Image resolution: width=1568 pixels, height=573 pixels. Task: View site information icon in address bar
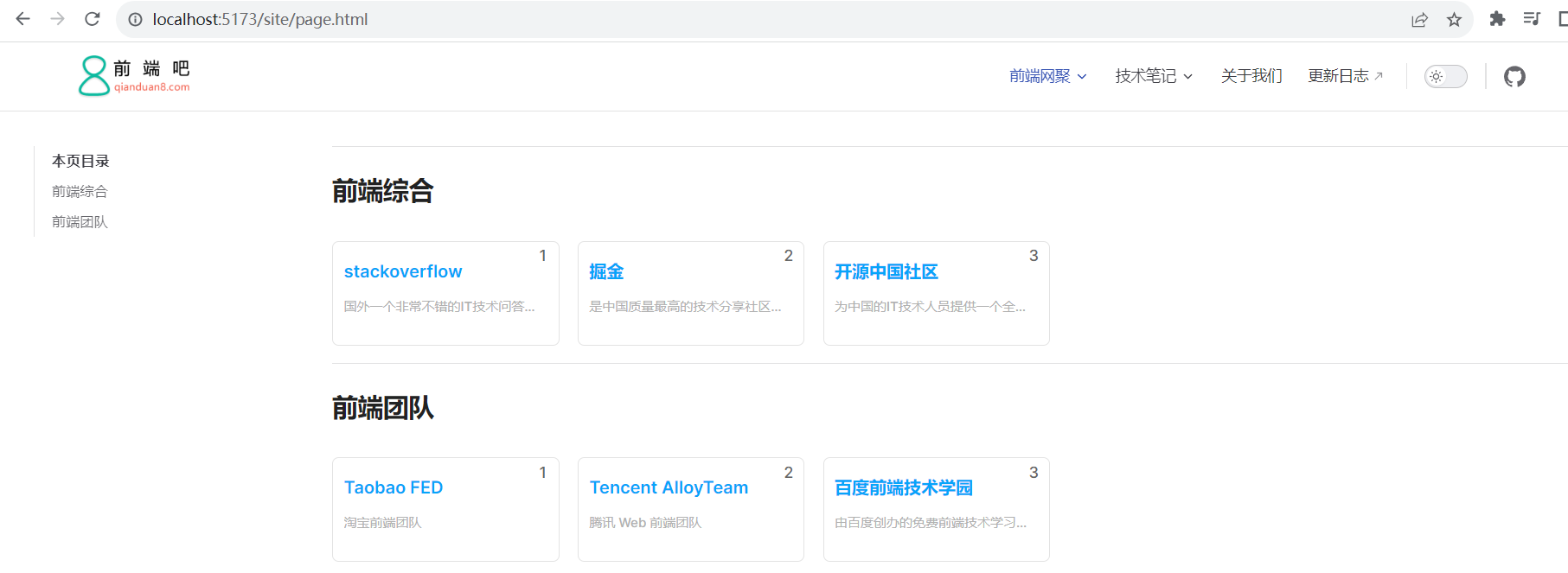pos(135,19)
